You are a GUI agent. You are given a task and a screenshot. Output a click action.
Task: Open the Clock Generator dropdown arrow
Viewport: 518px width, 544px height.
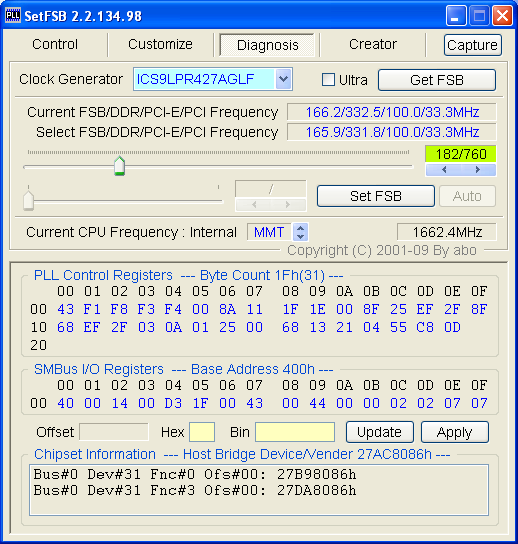(283, 79)
